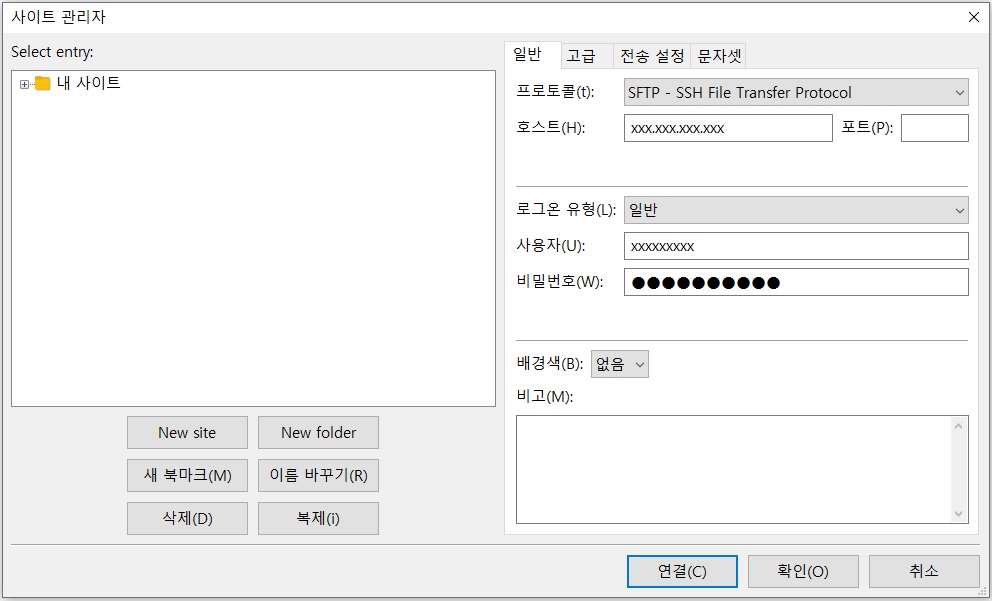The width and height of the screenshot is (992, 601).
Task: Switch to the 일반 tab
Action: pos(527,55)
